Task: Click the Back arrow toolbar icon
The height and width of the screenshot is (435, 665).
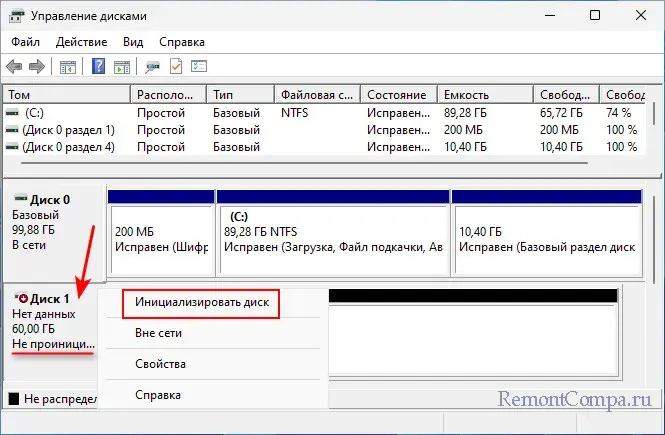Action: point(14,67)
